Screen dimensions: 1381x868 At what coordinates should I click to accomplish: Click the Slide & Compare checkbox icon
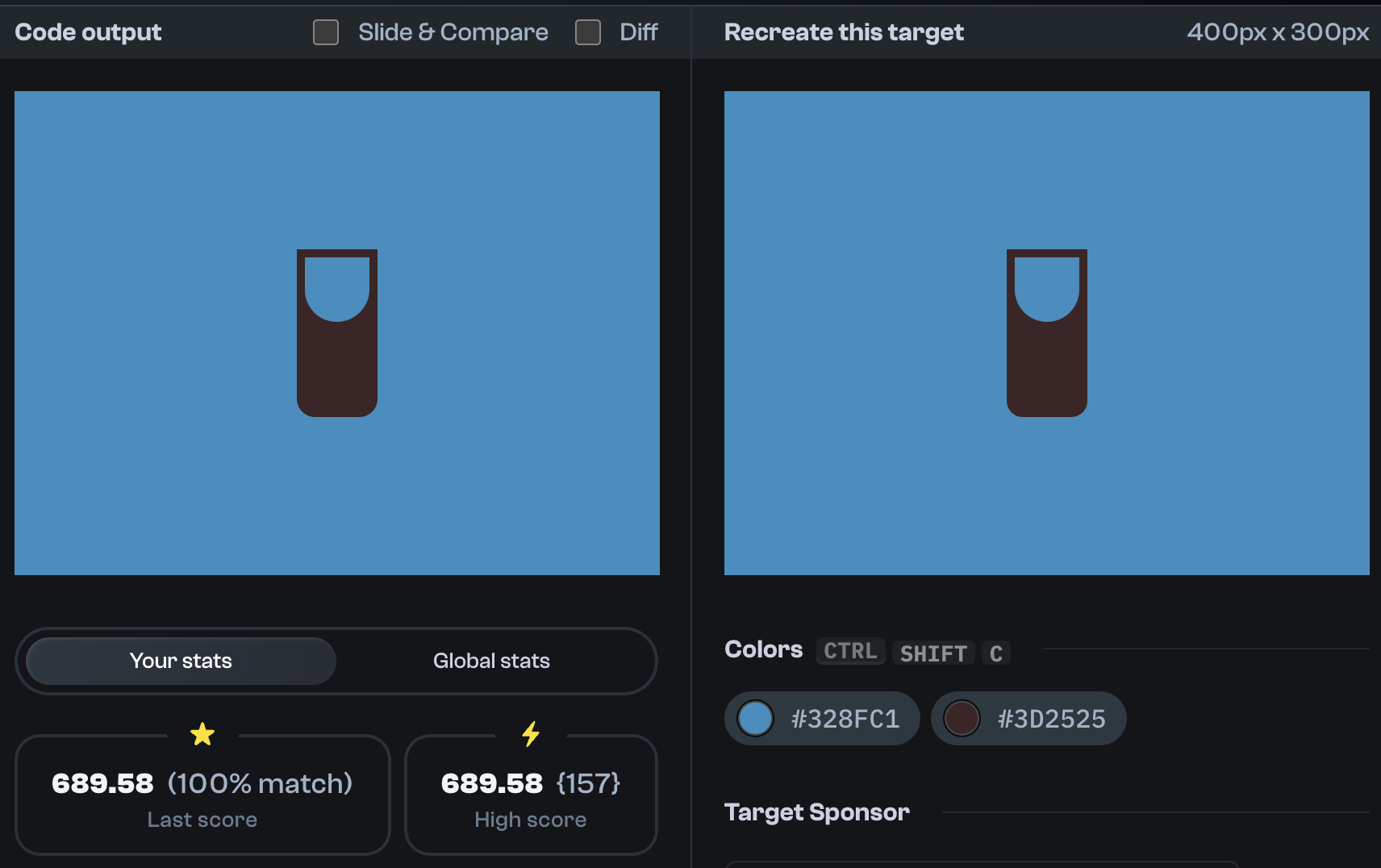click(325, 32)
